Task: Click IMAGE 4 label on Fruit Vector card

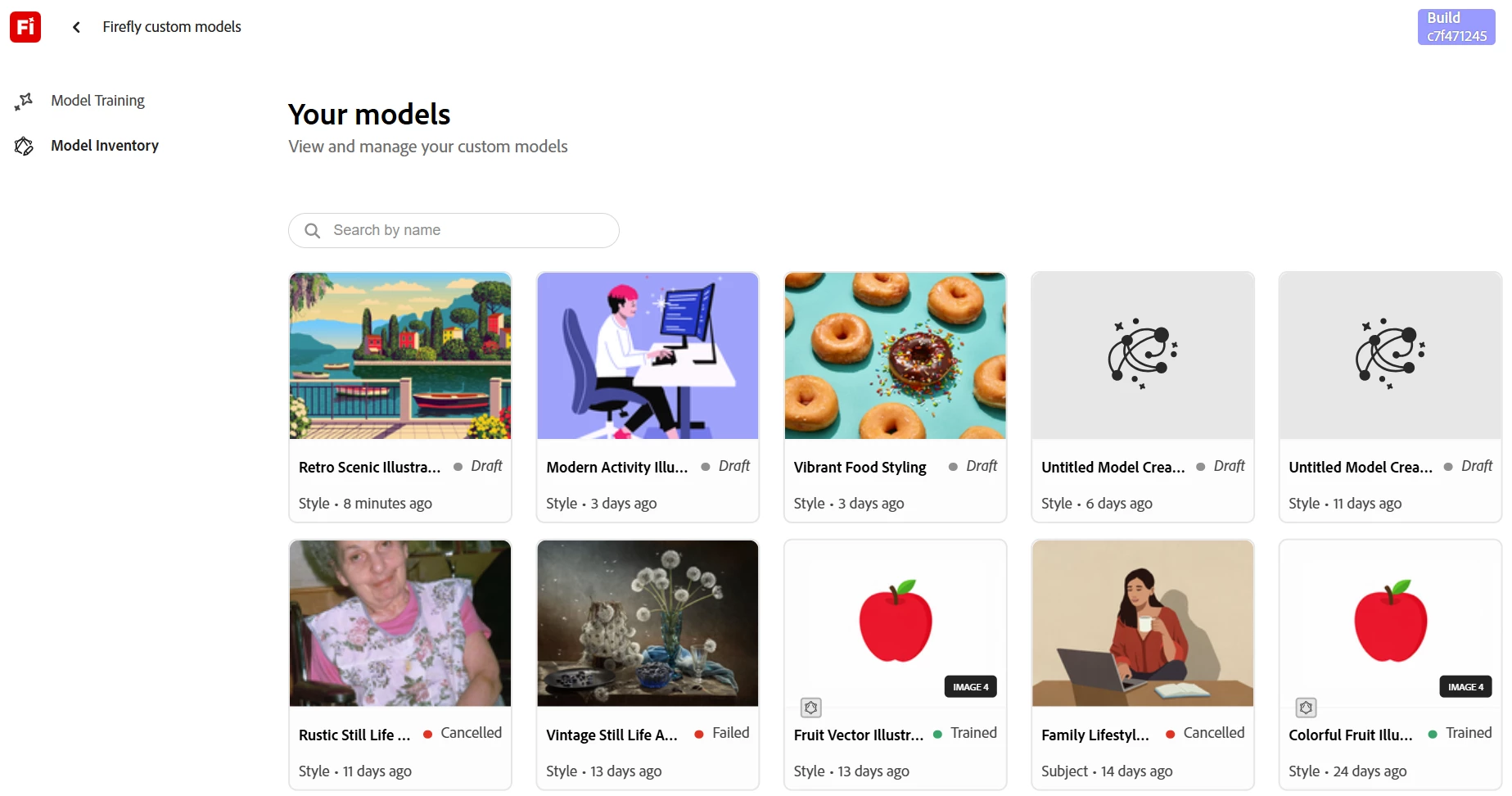Action: pyautogui.click(x=971, y=687)
